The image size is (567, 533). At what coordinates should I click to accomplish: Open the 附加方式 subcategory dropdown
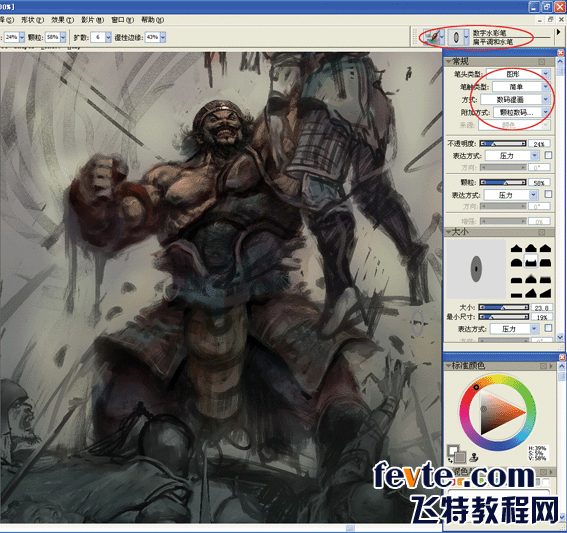(521, 112)
